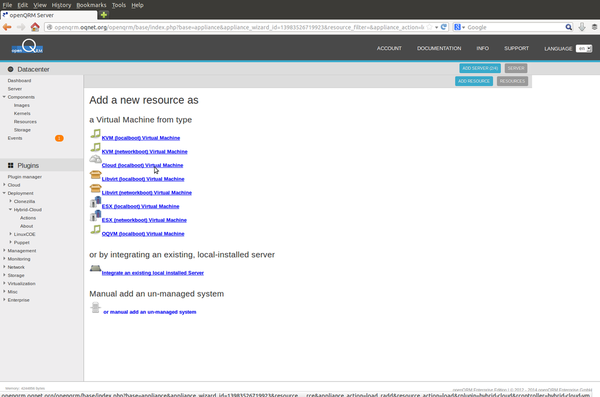The image size is (600, 397).
Task: Click the Libvirt localboot box icon
Action: [95, 175]
